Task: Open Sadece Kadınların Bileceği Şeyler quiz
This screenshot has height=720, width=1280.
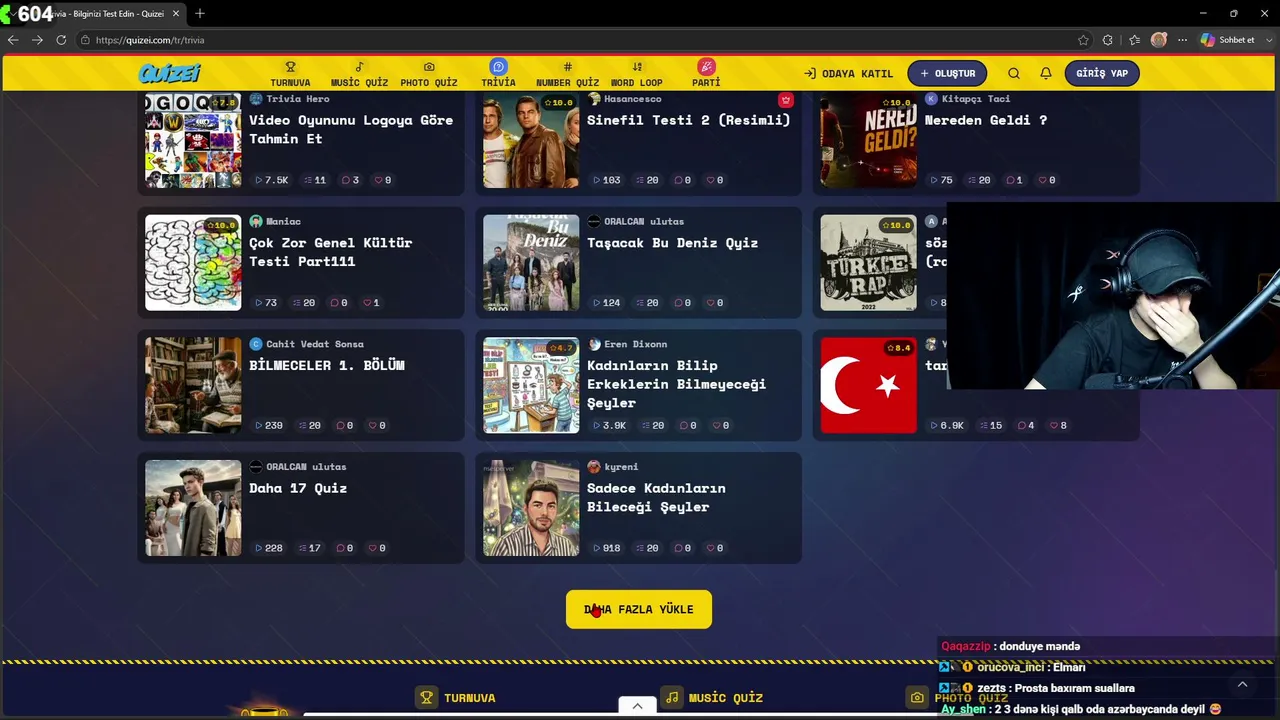Action: [656, 497]
